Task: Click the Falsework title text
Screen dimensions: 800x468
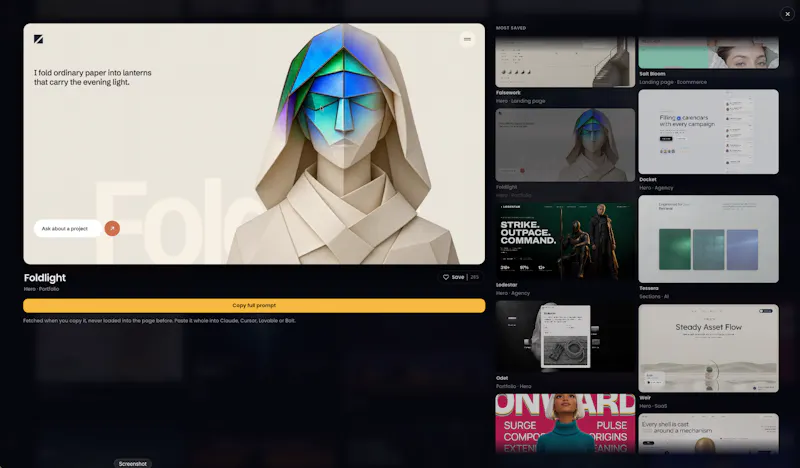Action: [508, 92]
